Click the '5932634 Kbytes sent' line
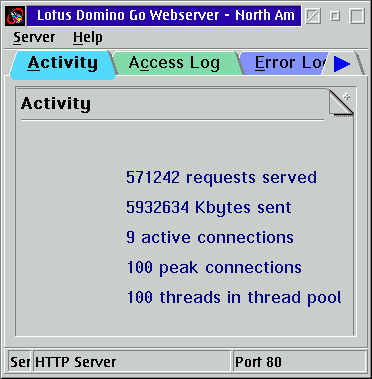This screenshot has width=372, height=379. point(209,207)
